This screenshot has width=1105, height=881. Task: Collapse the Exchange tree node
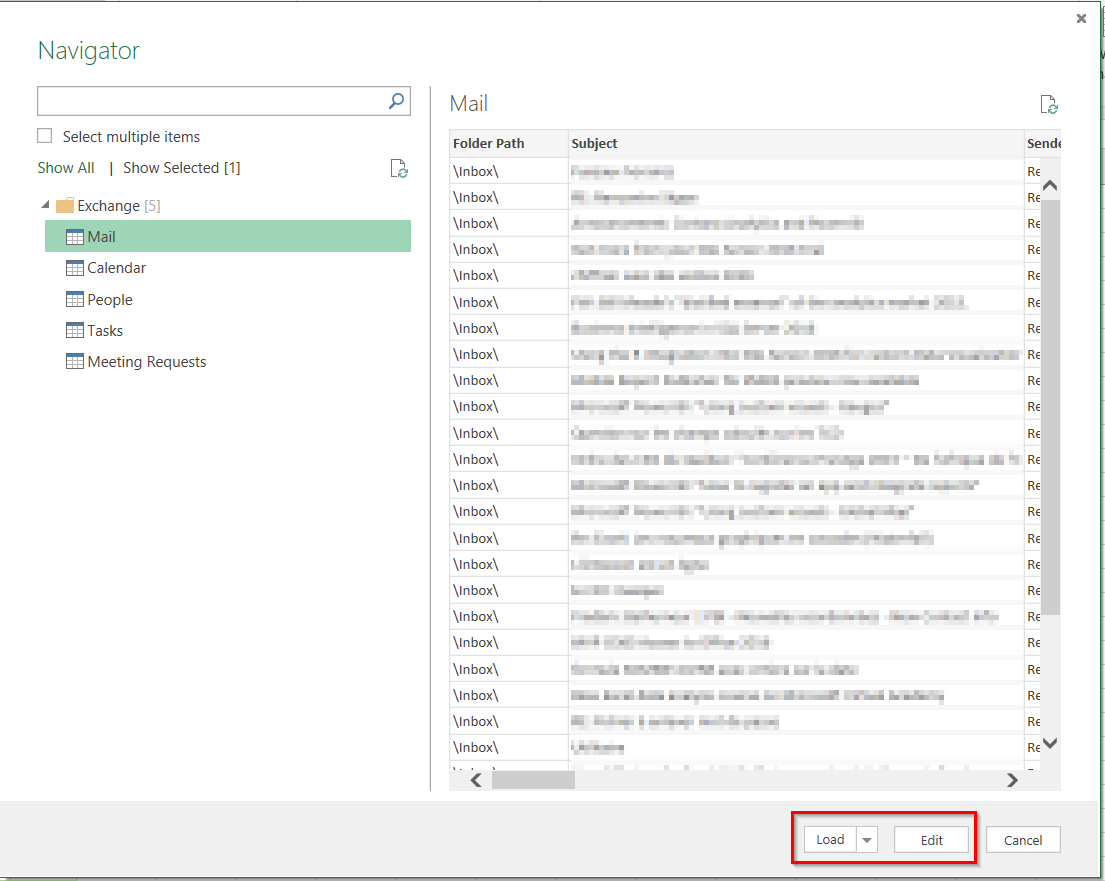[x=45, y=206]
